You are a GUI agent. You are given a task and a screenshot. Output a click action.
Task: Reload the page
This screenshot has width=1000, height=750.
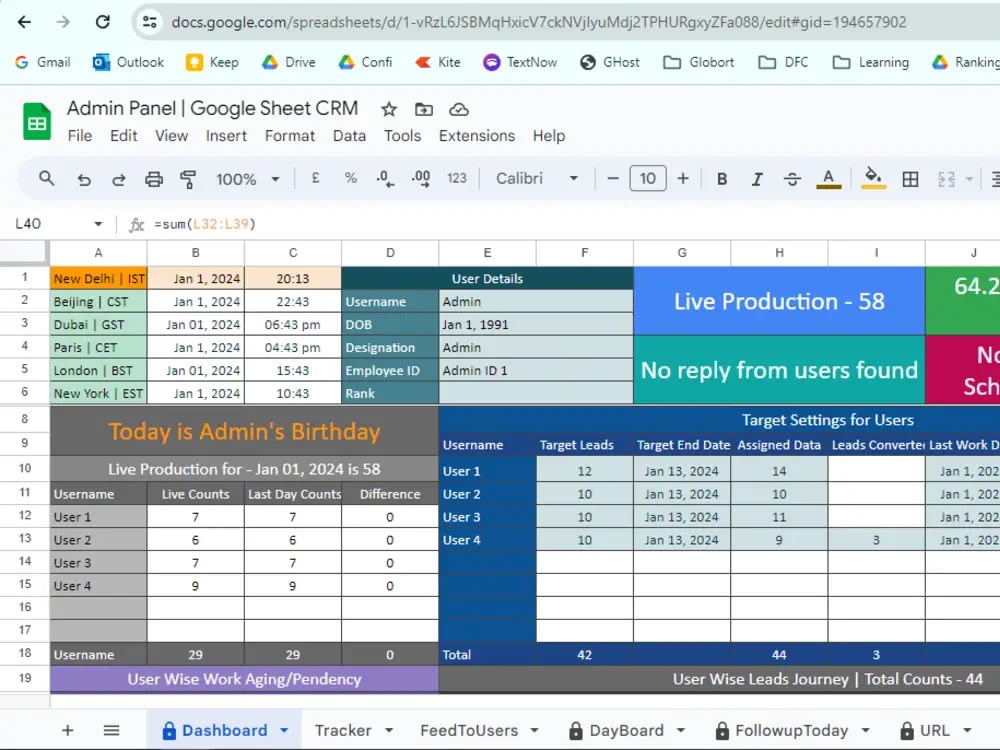click(102, 22)
